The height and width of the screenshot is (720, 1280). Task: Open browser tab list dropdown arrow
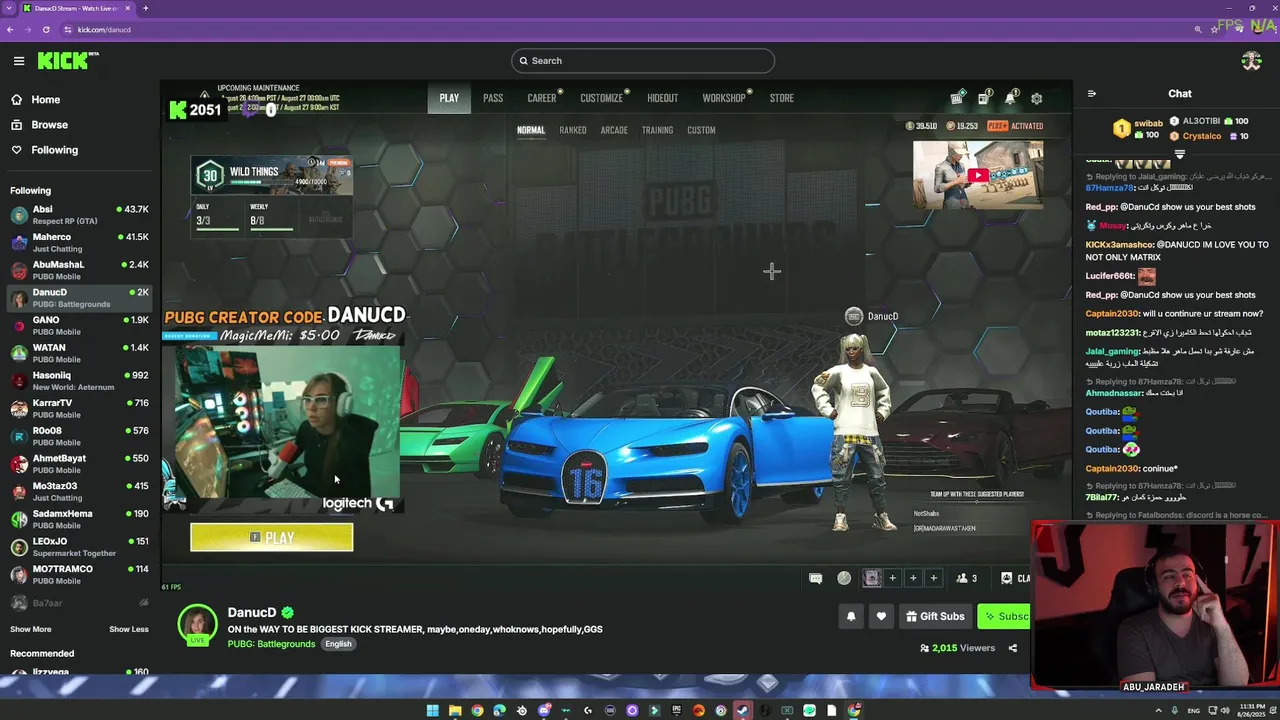(x=9, y=8)
